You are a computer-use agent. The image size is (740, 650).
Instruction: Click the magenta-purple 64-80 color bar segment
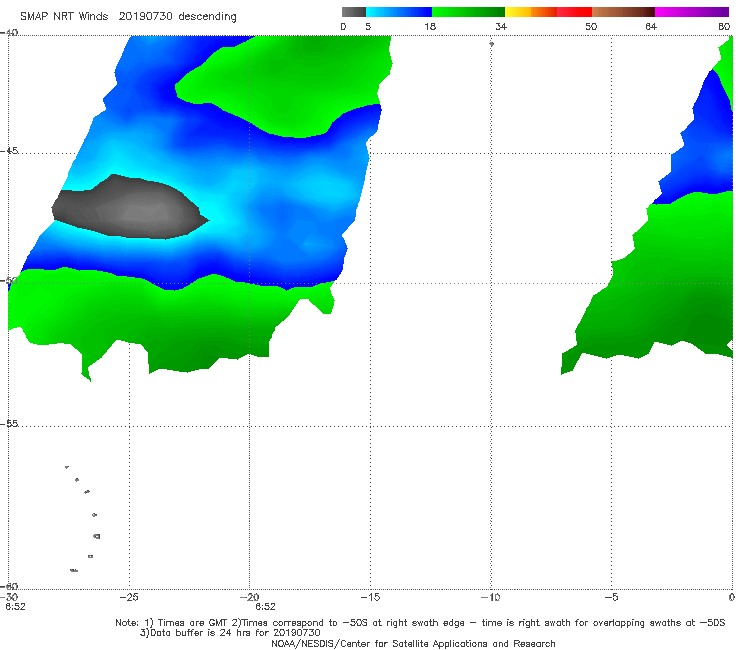692,12
